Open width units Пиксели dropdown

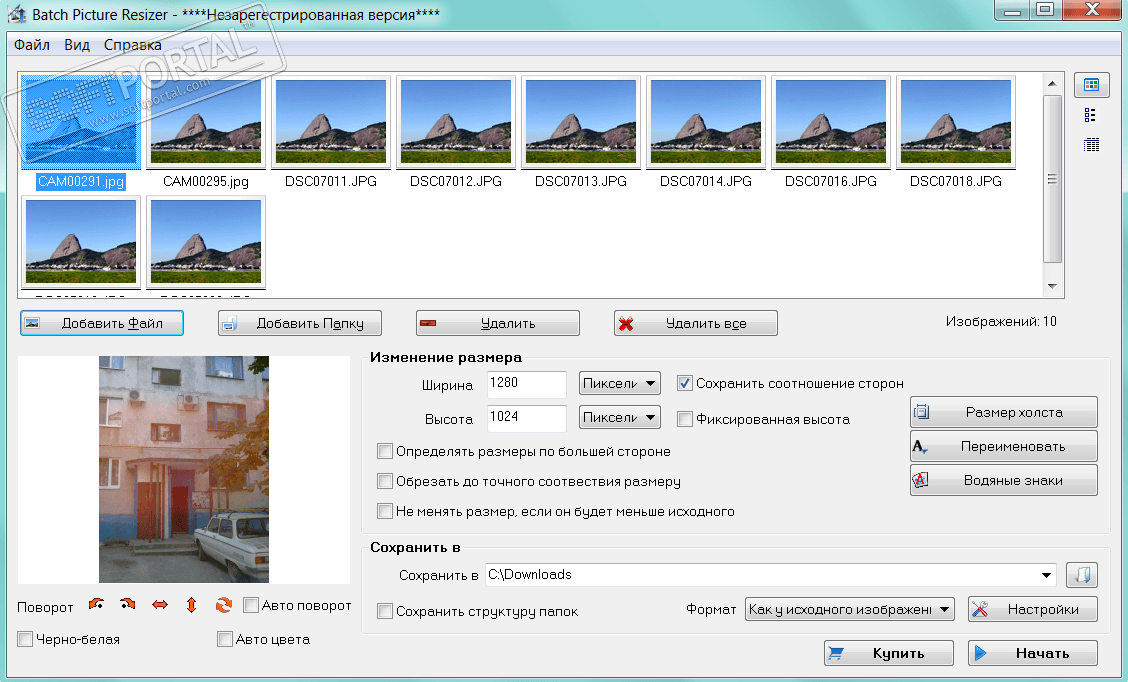click(x=619, y=383)
